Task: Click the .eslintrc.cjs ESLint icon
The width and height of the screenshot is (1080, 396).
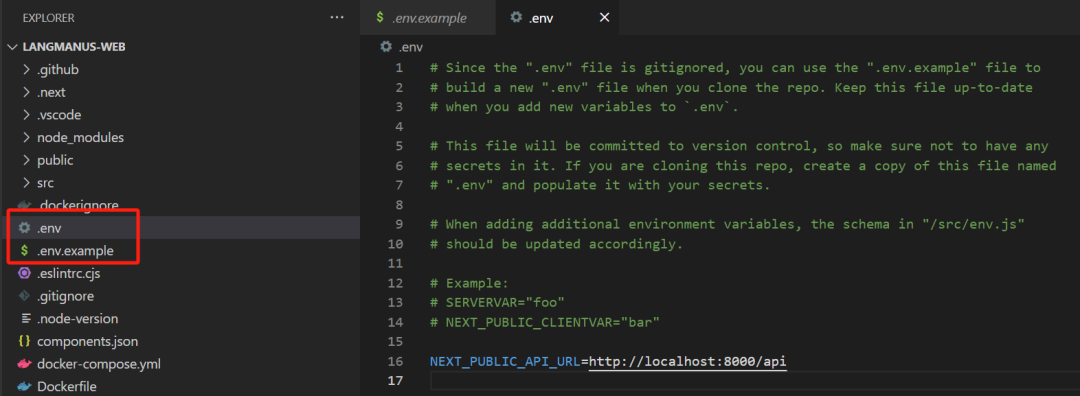Action: (25, 273)
